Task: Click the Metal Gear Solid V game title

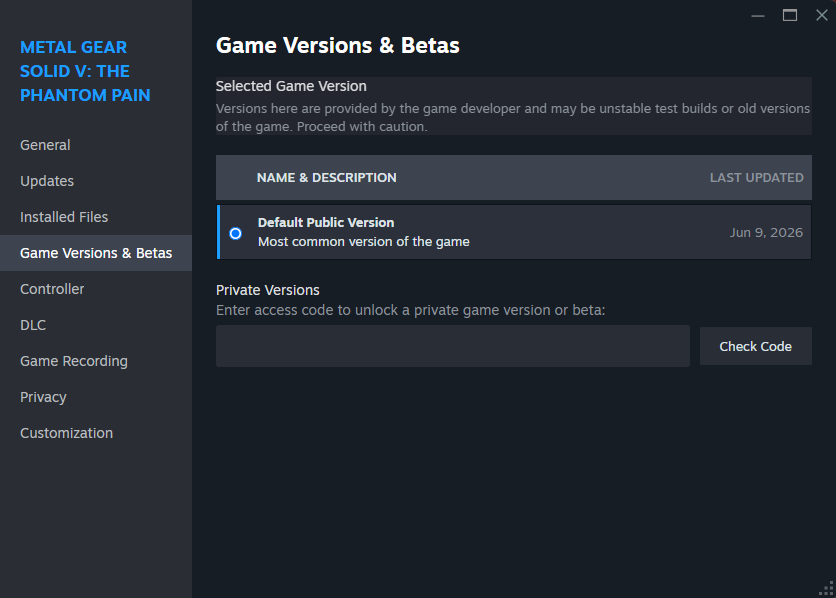Action: click(x=85, y=71)
